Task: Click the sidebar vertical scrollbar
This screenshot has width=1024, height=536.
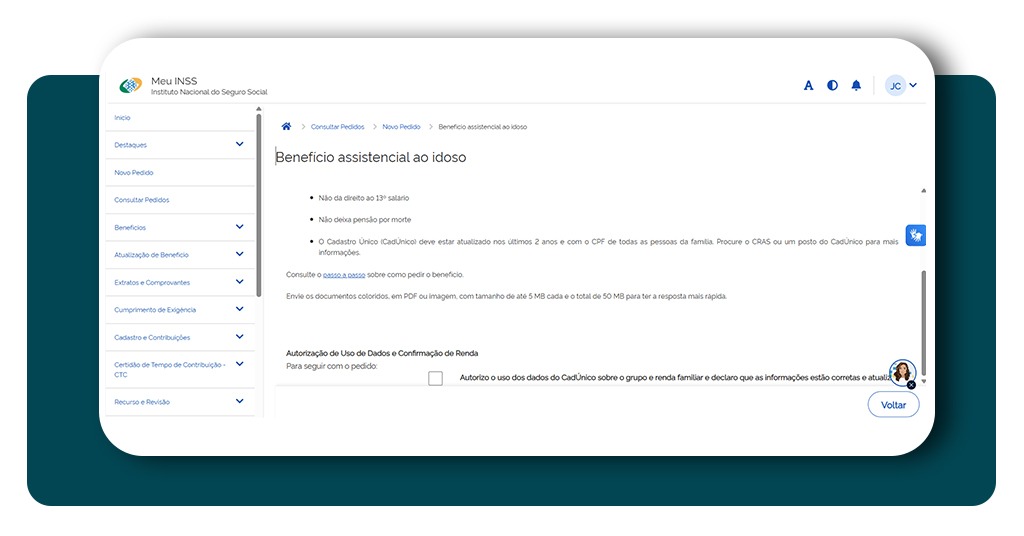Action: [259, 206]
